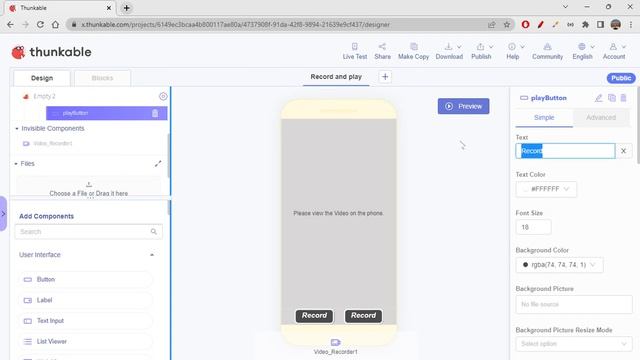Image resolution: width=640 pixels, height=360 pixels.
Task: Collapse the Invisible Components section
Action: 17,129
